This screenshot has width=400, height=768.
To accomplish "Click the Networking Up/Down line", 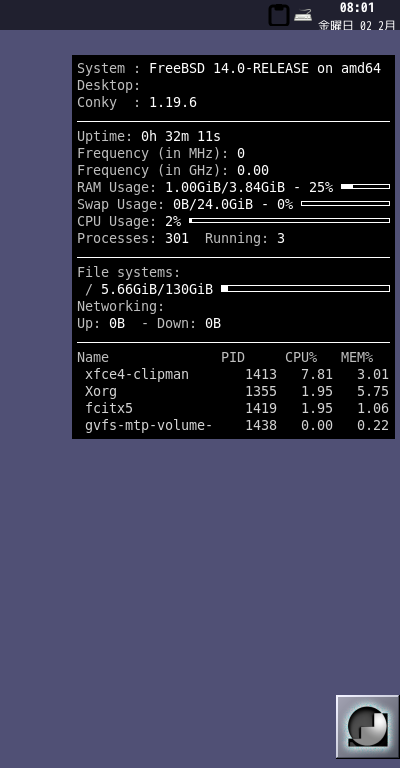I will click(x=149, y=323).
